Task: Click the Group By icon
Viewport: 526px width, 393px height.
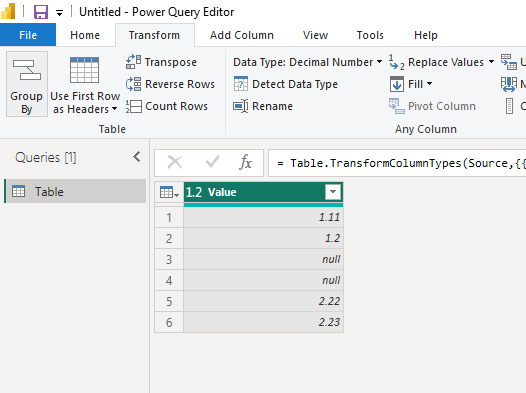Action: (x=27, y=70)
